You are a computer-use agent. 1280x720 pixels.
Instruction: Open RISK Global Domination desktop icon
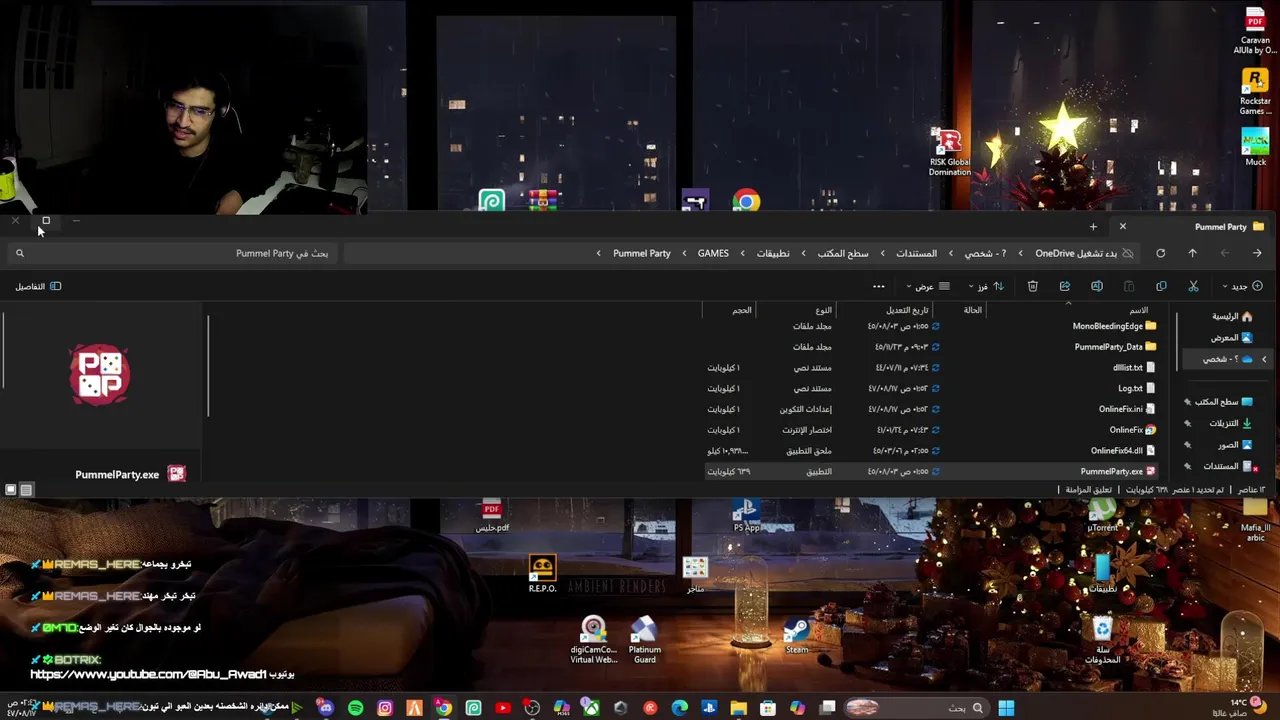click(949, 152)
